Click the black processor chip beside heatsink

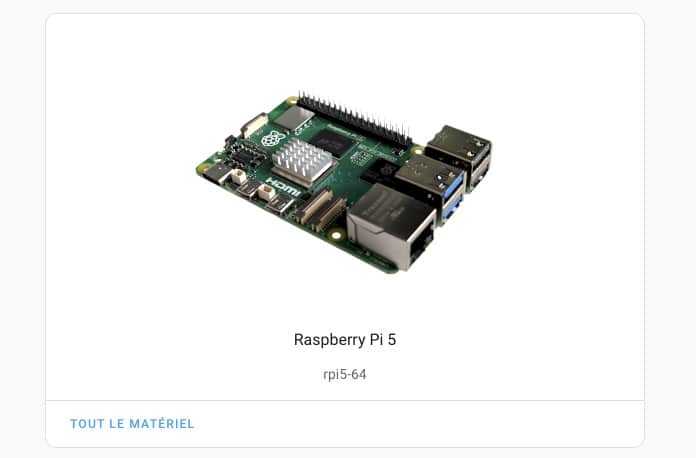point(332,142)
